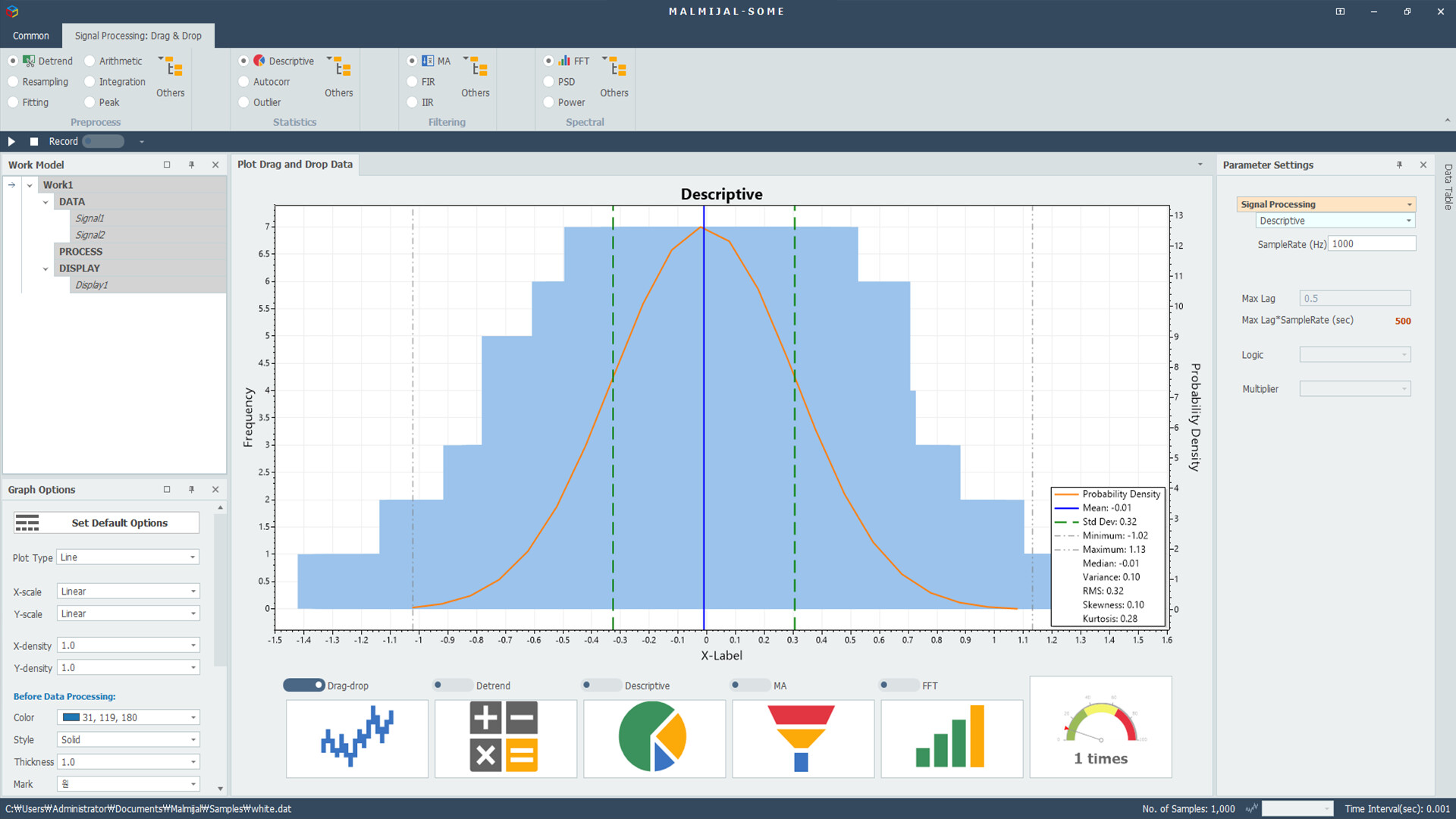1456x819 pixels.
Task: Click the MA funnel filter tile
Action: [x=802, y=738]
